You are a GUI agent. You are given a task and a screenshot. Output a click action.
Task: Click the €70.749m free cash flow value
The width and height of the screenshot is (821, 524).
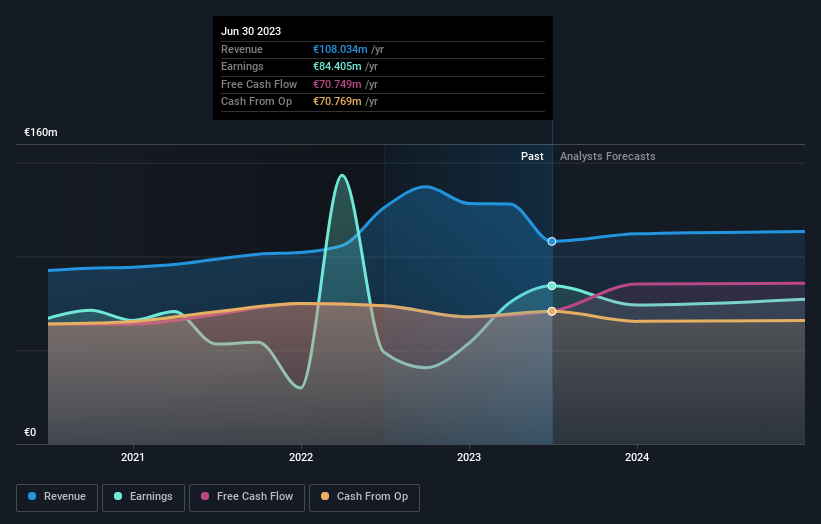(x=337, y=84)
